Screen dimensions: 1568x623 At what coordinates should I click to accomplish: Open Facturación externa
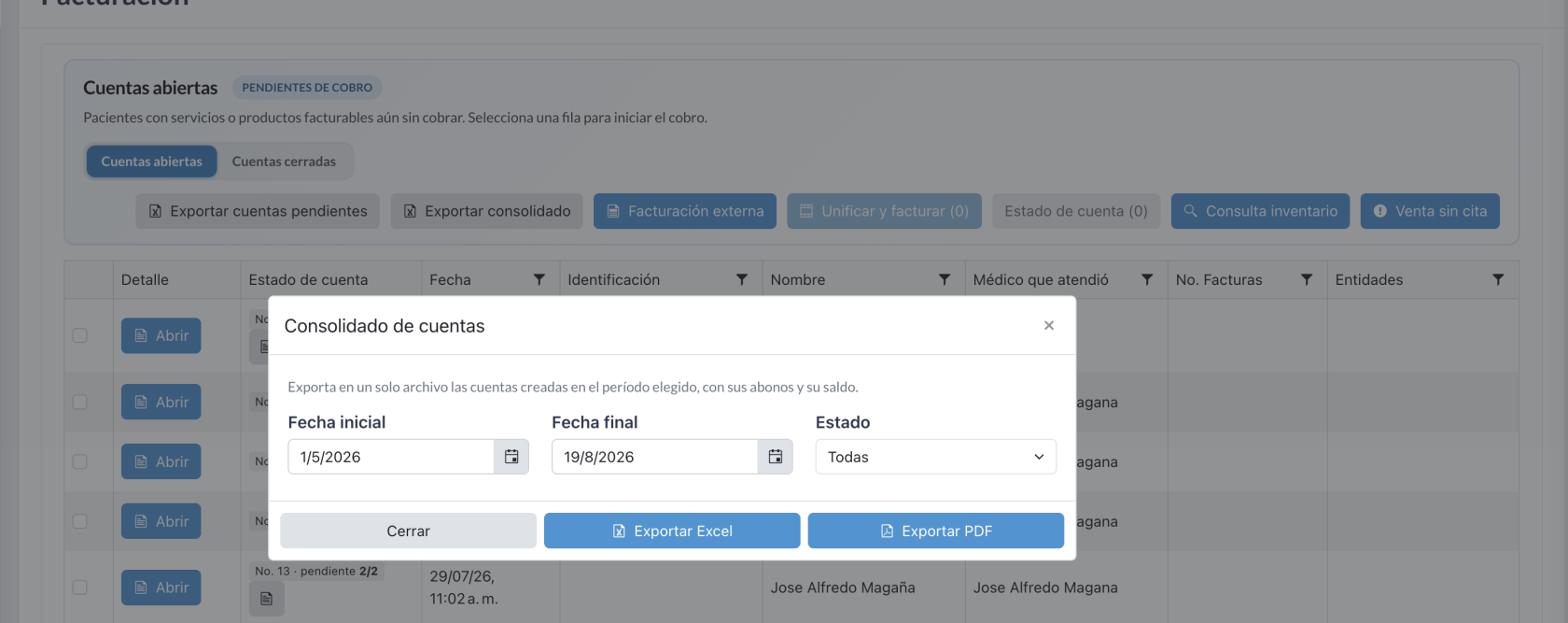pos(685,211)
